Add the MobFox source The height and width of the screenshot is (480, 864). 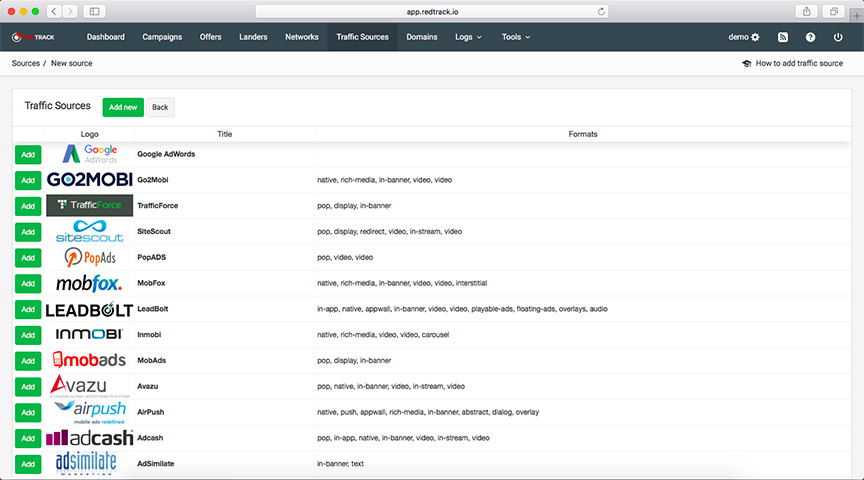(x=28, y=284)
